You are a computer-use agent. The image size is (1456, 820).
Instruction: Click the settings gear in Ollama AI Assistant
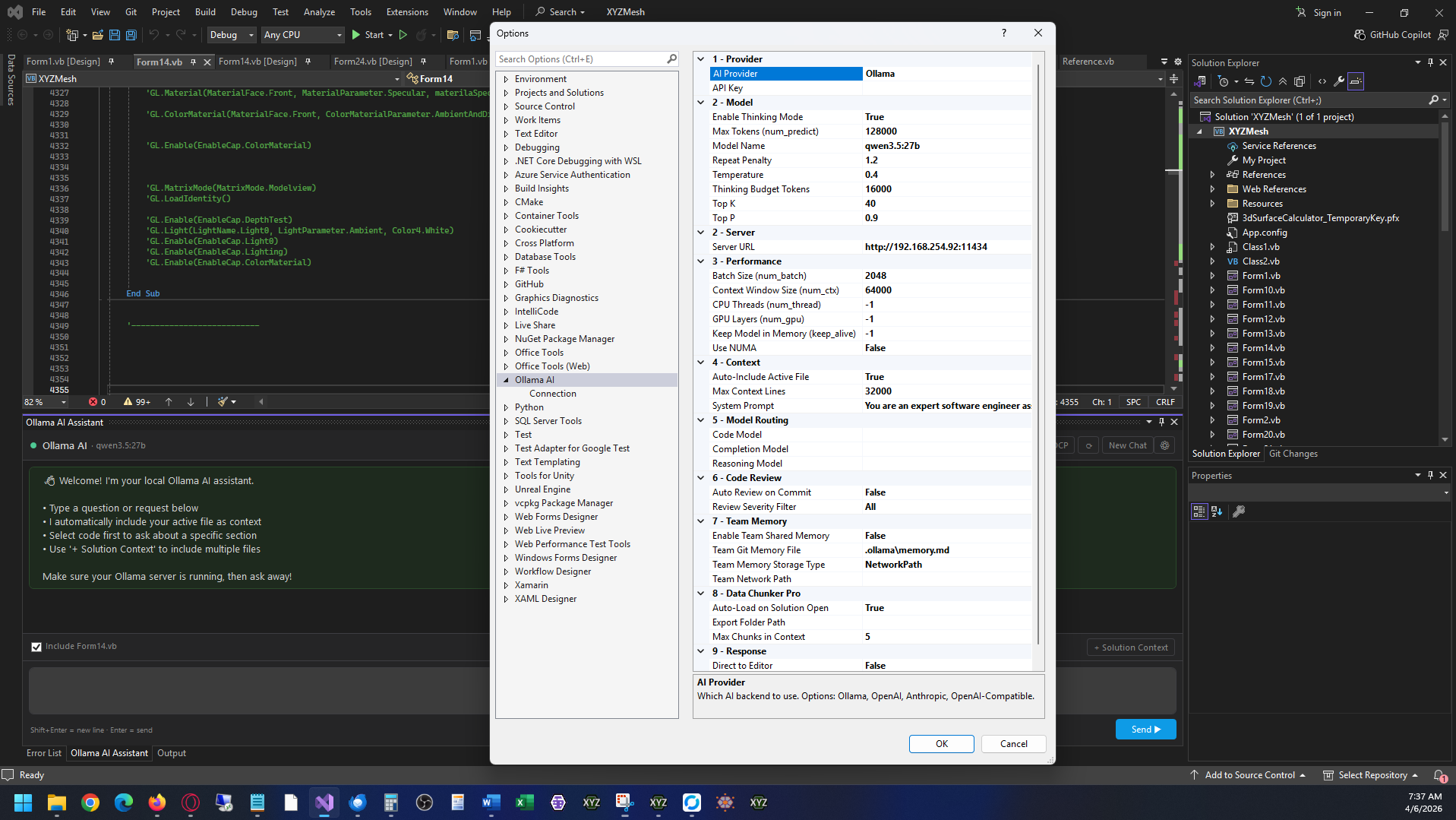click(1164, 445)
